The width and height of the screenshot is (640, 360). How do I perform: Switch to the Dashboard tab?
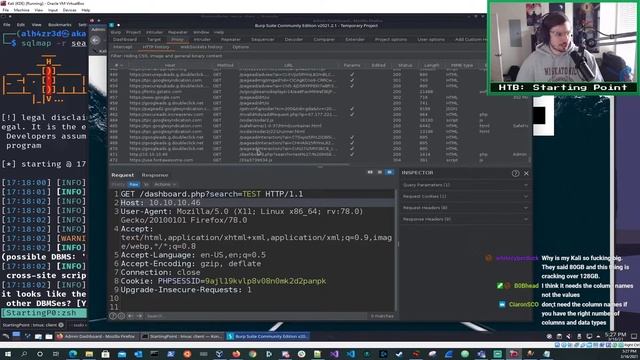tap(124, 40)
